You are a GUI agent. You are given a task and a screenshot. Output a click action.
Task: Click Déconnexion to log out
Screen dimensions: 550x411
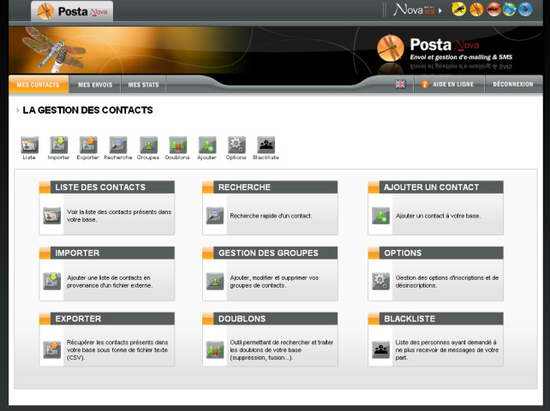(x=513, y=85)
